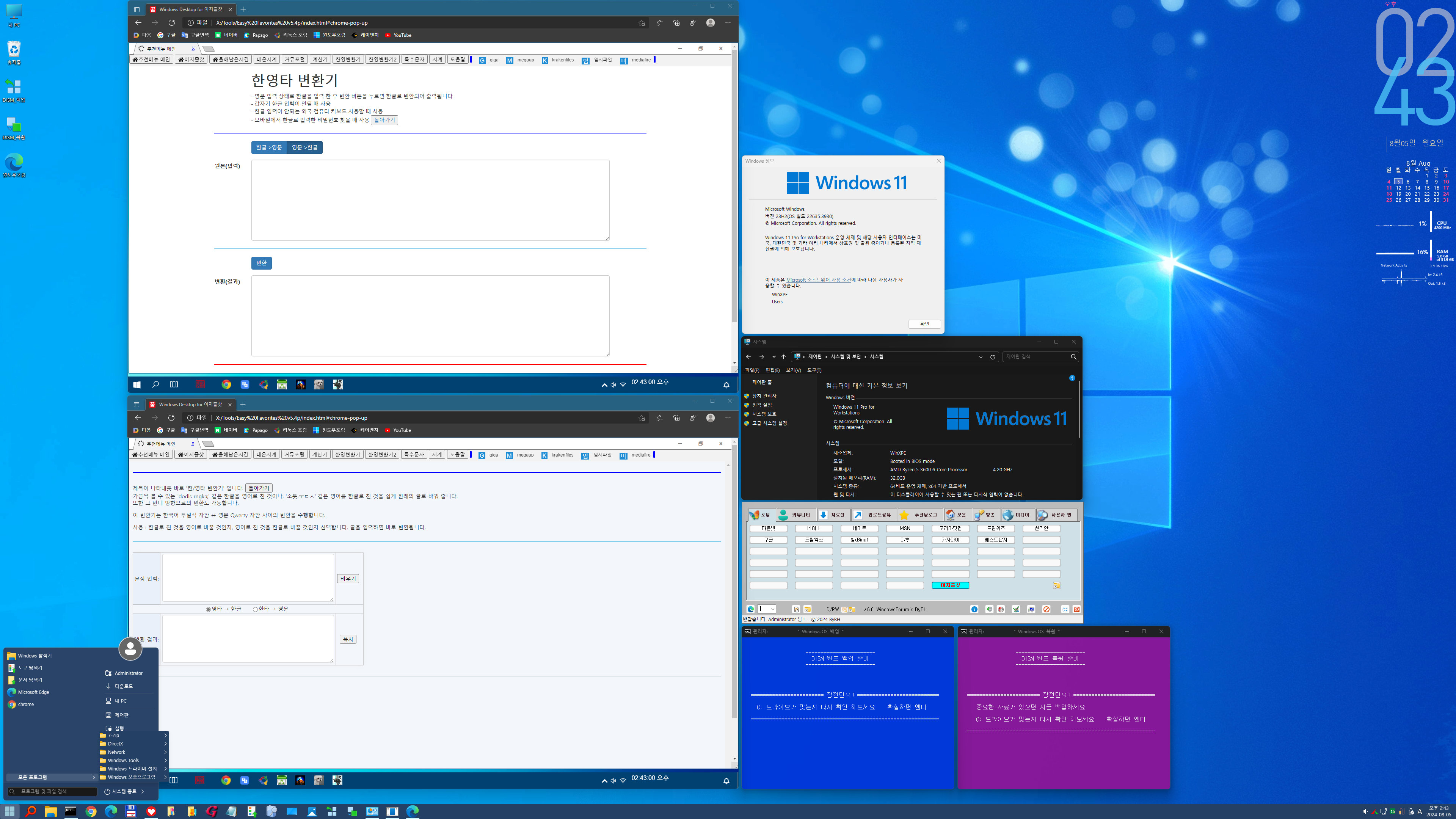Click the 변환 button in upper converter

click(261, 263)
